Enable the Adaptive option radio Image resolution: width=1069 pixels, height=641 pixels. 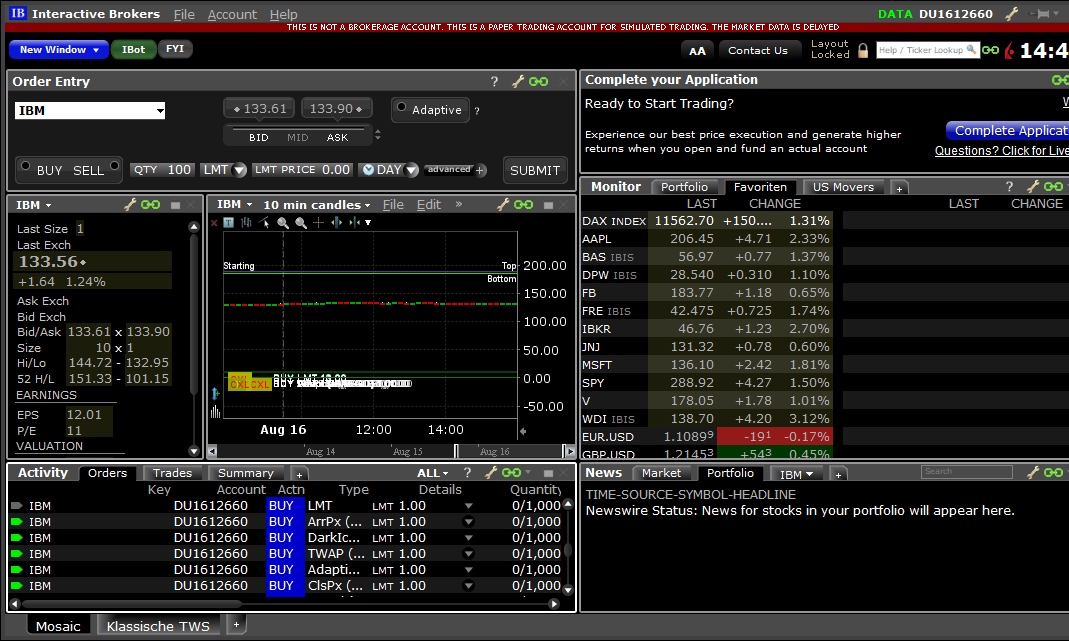(402, 107)
